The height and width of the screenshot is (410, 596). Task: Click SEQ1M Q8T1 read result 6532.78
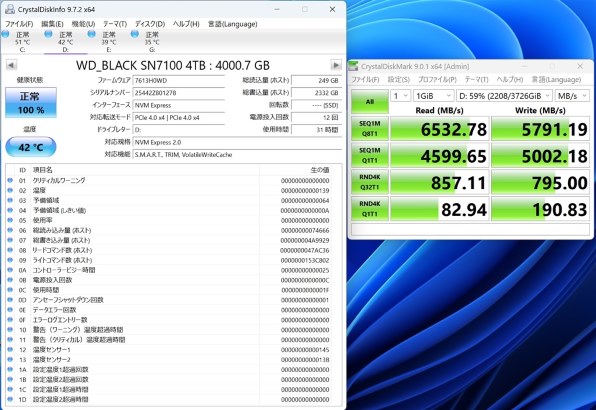440,129
